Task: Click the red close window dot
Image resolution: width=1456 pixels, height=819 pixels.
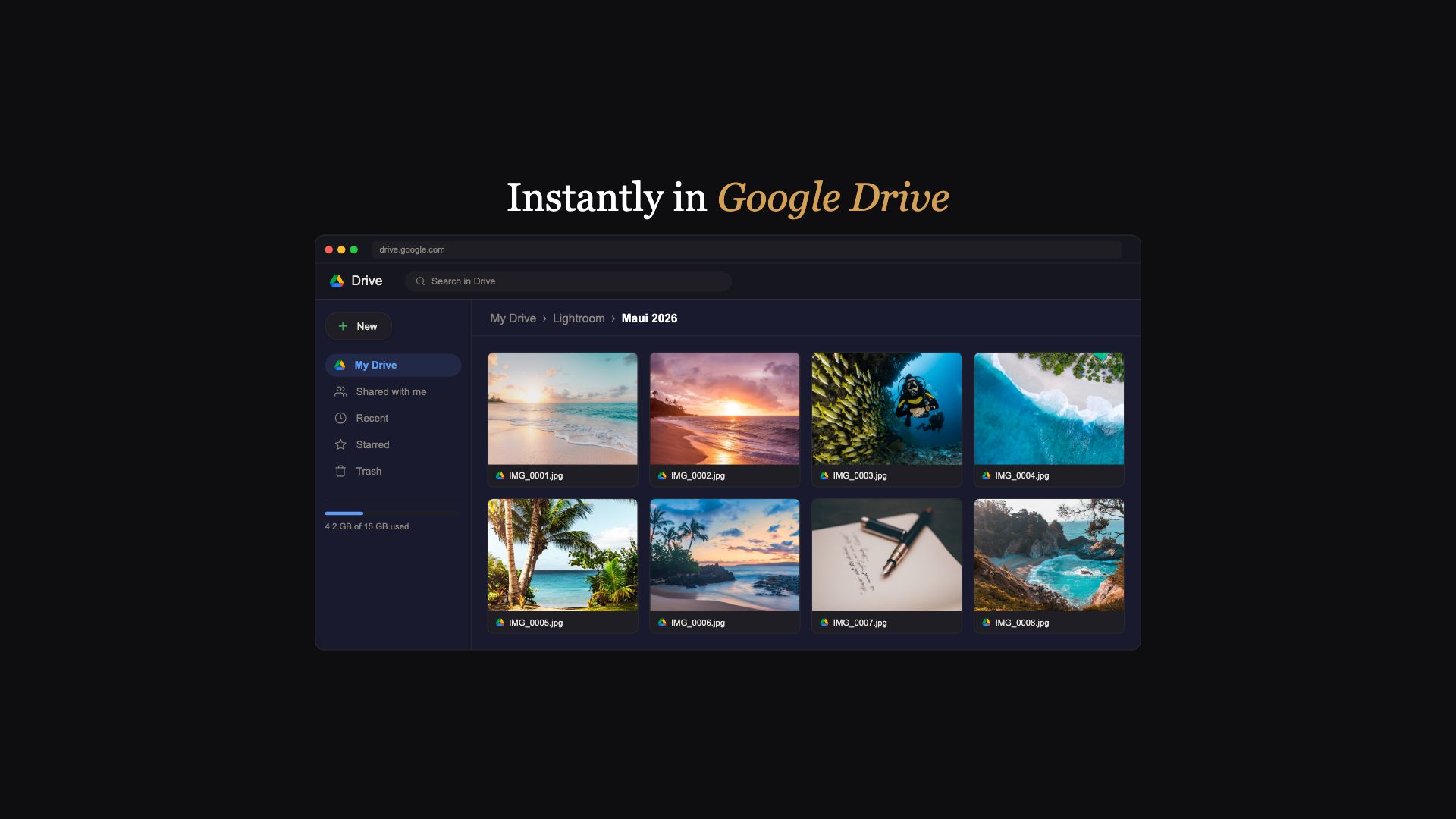Action: pos(329,249)
